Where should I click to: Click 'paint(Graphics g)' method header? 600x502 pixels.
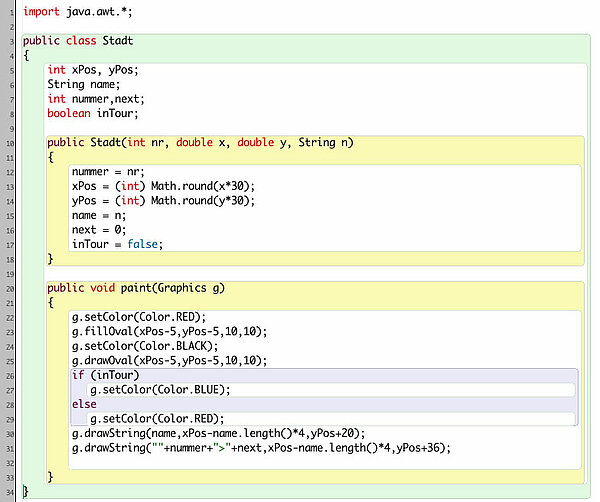pos(172,288)
